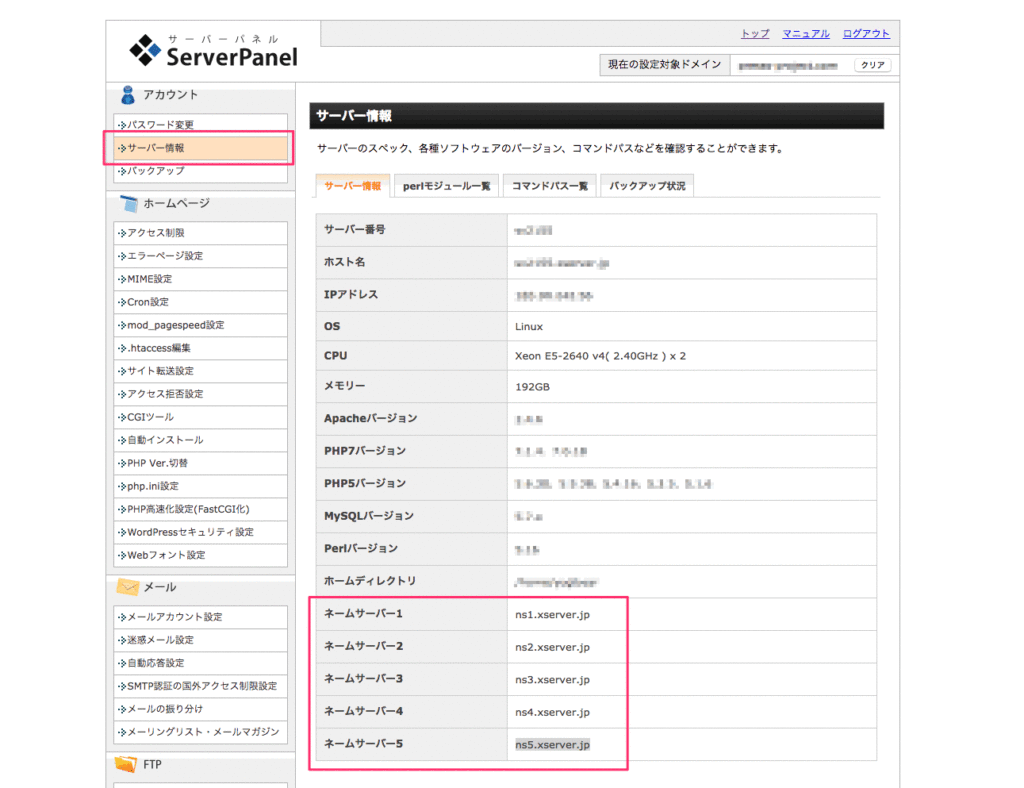1024x788 pixels.
Task: Open アクセス拒否設定
Action: tap(200, 394)
